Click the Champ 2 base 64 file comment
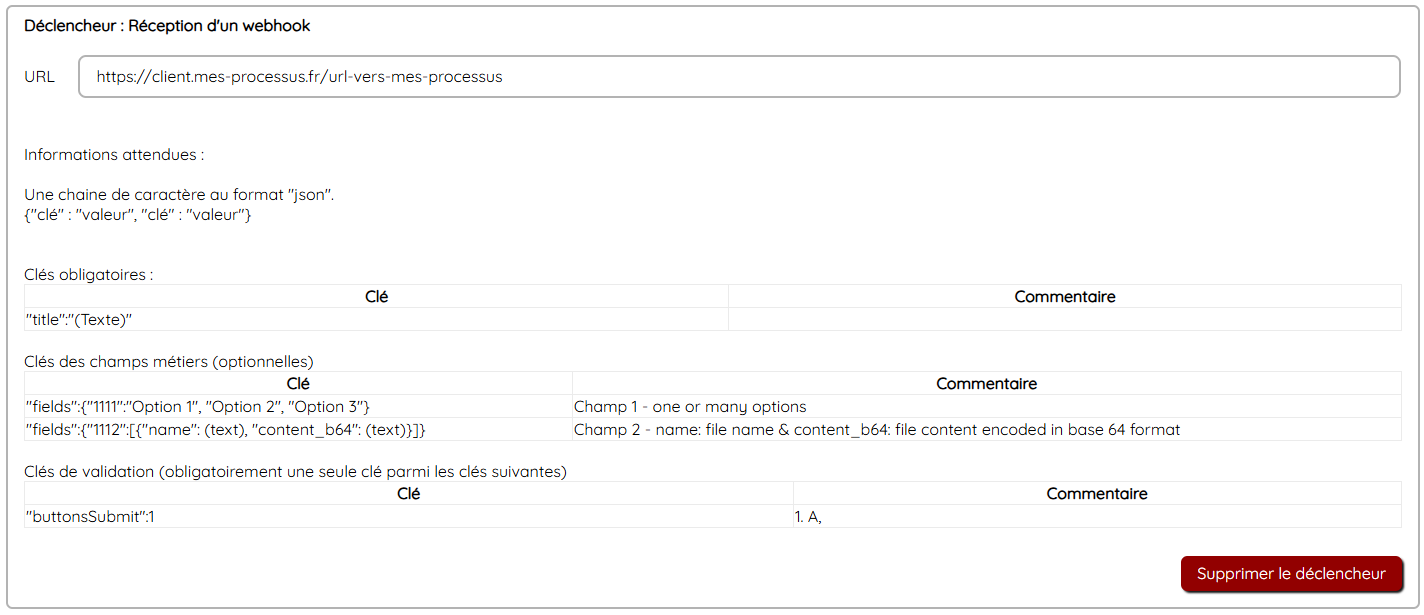 tap(877, 430)
